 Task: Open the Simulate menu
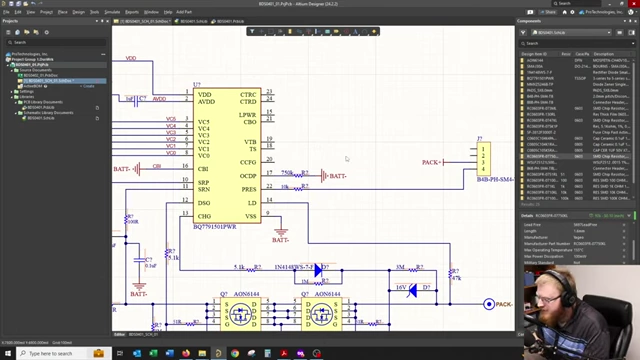tap(112, 12)
